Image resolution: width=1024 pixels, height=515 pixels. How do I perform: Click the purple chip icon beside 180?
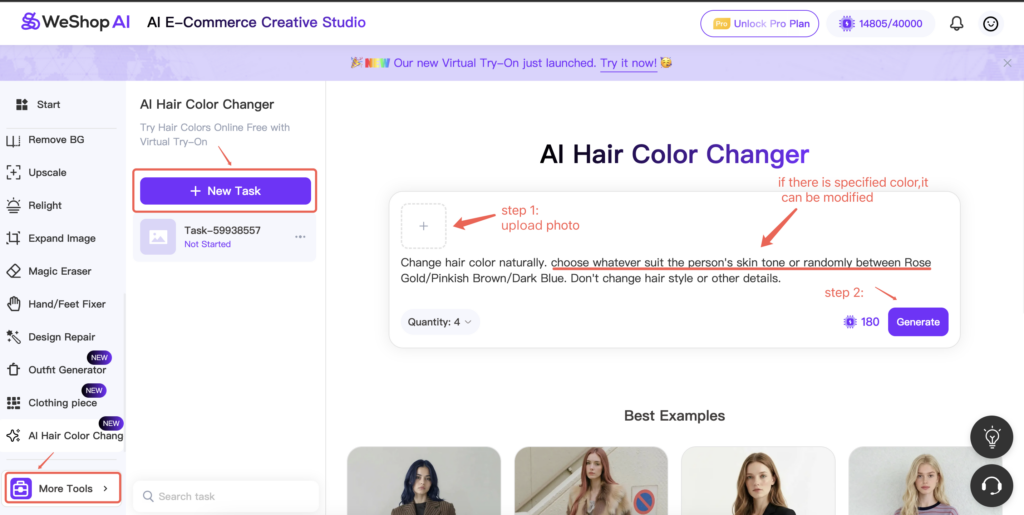click(850, 322)
